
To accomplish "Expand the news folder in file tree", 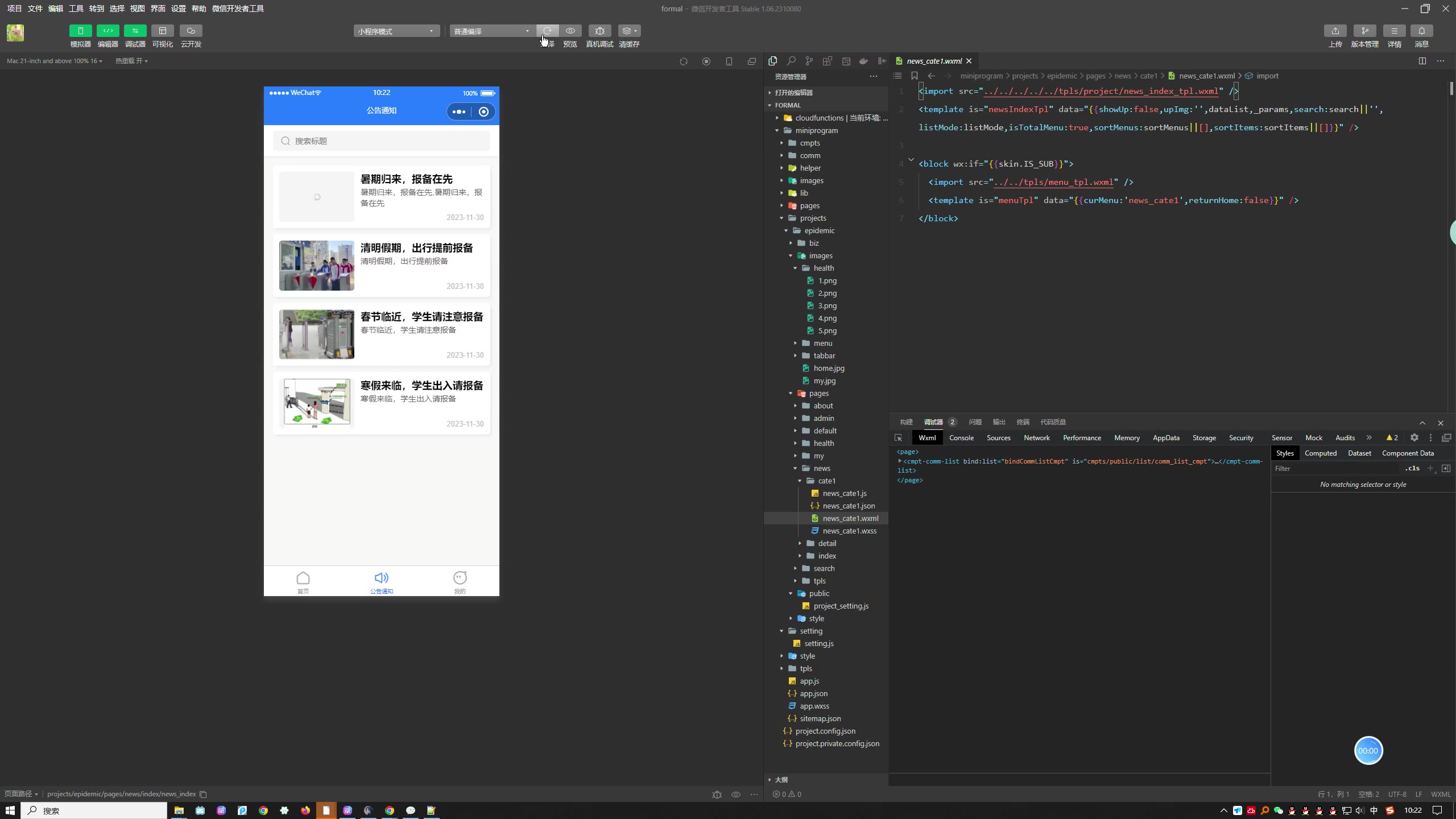I will (794, 468).
